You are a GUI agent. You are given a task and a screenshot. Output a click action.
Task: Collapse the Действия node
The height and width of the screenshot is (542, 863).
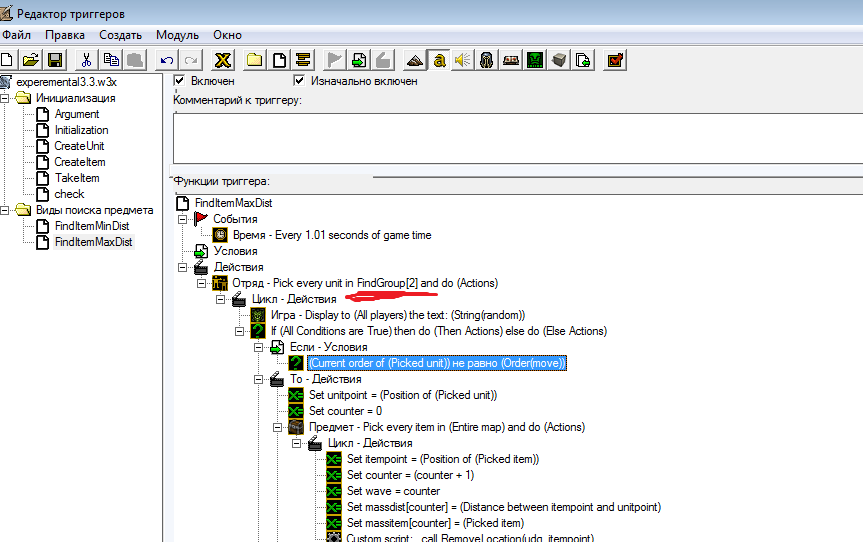pyautogui.click(x=183, y=267)
